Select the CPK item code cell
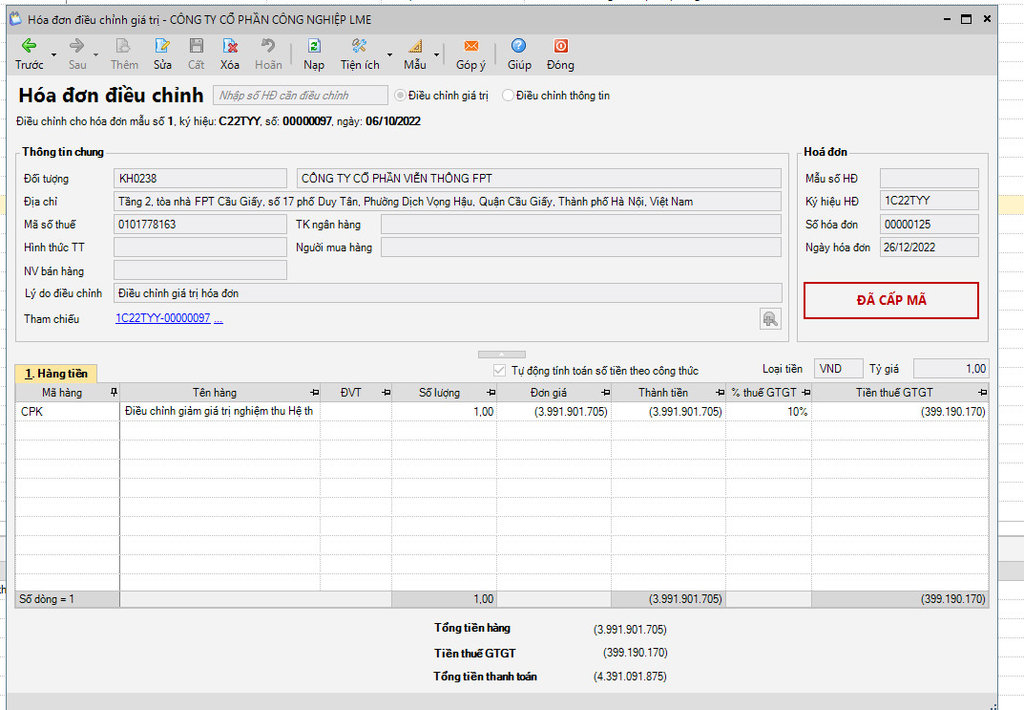 point(67,411)
